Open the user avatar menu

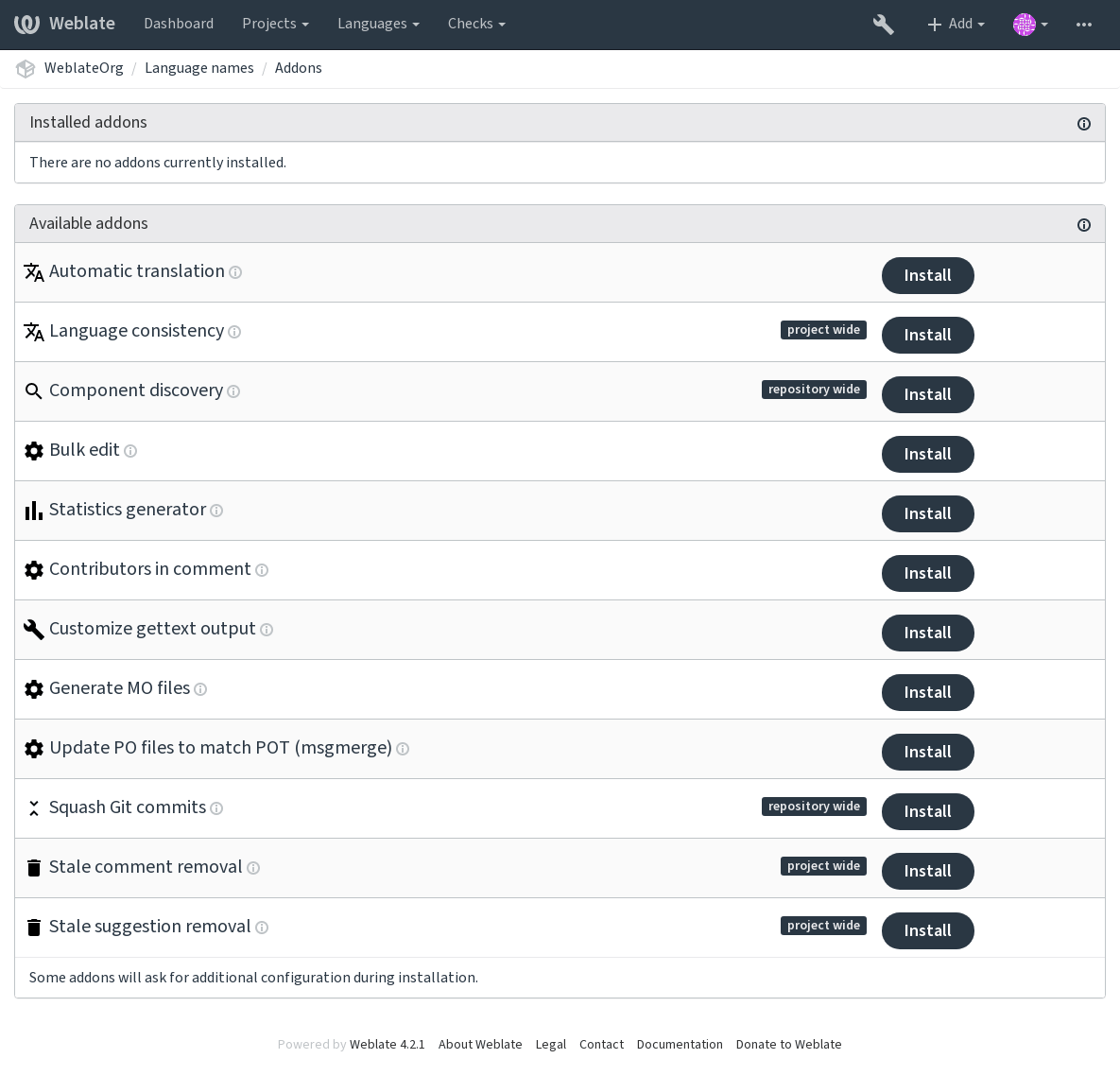pos(1030,25)
